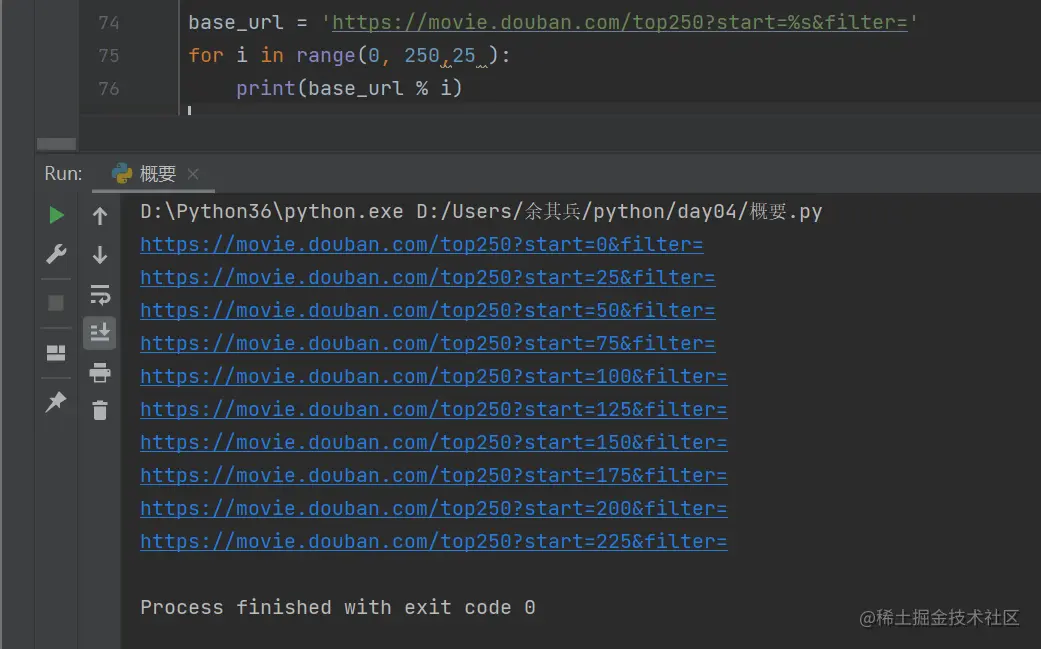The width and height of the screenshot is (1041, 649).
Task: Clear all console output with trash icon
Action: pos(100,410)
